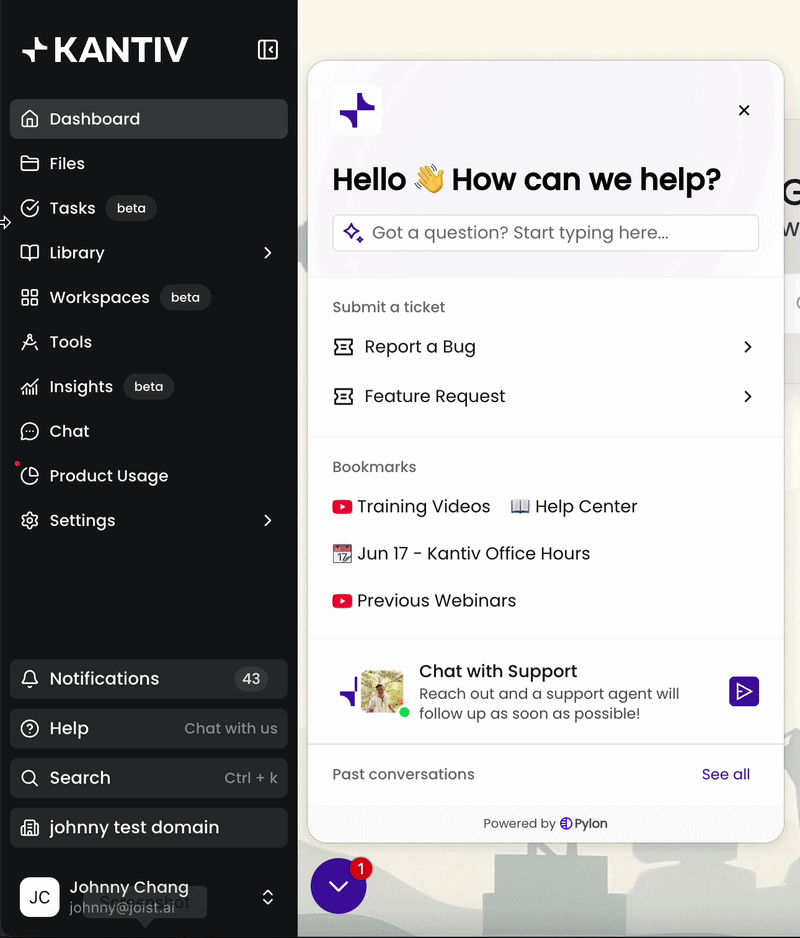
Task: Select the Library menu item
Action: [x=148, y=252]
